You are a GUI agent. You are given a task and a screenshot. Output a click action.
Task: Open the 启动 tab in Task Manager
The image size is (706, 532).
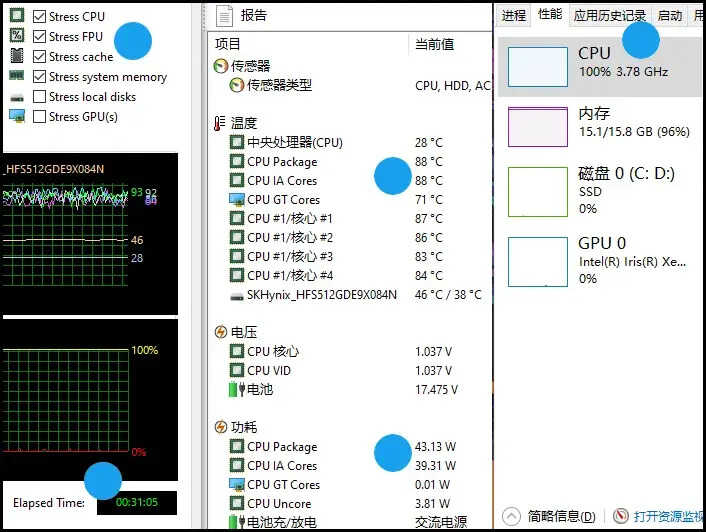(x=670, y=16)
